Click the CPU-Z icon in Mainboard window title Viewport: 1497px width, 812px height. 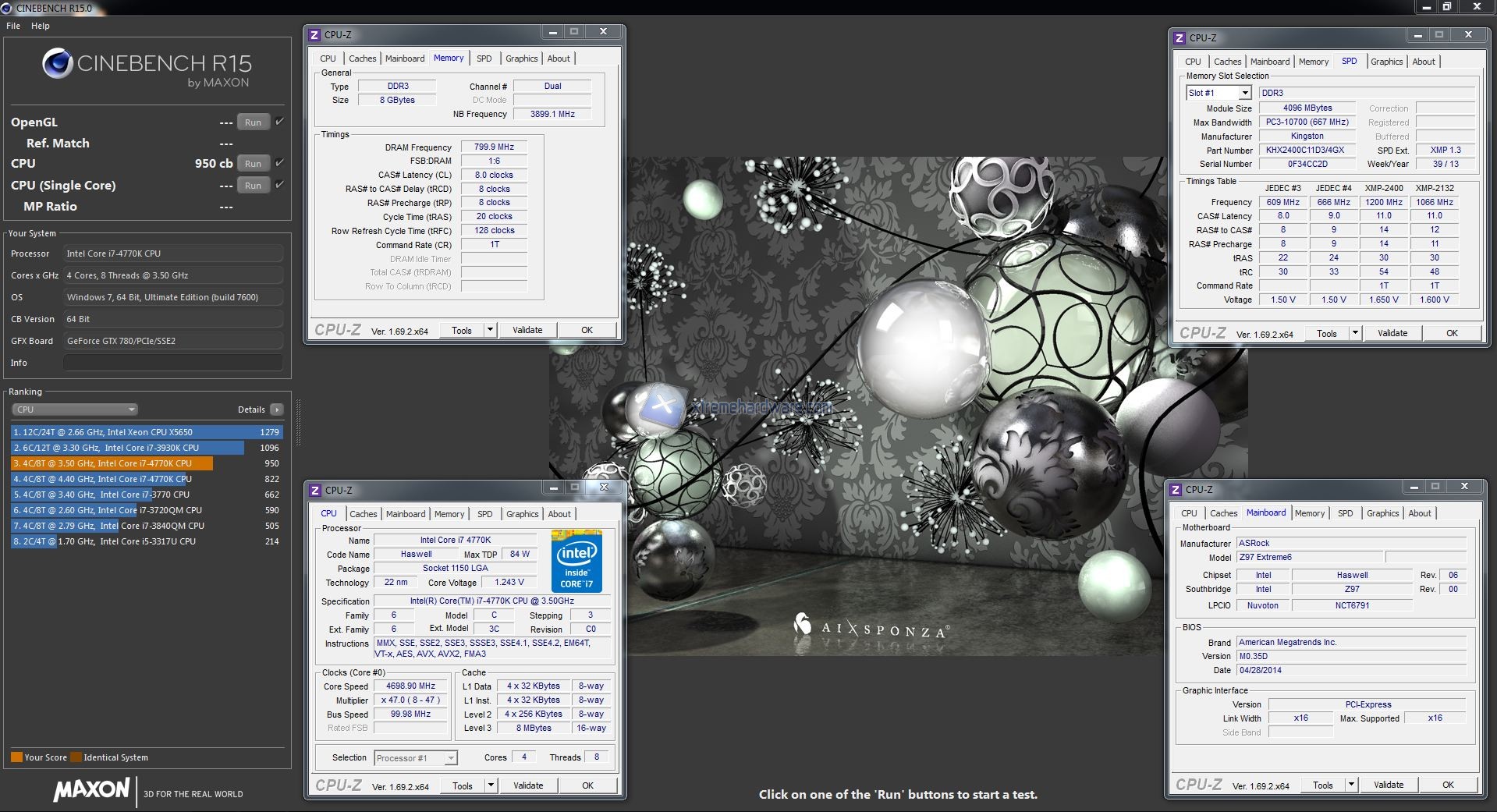point(1176,490)
